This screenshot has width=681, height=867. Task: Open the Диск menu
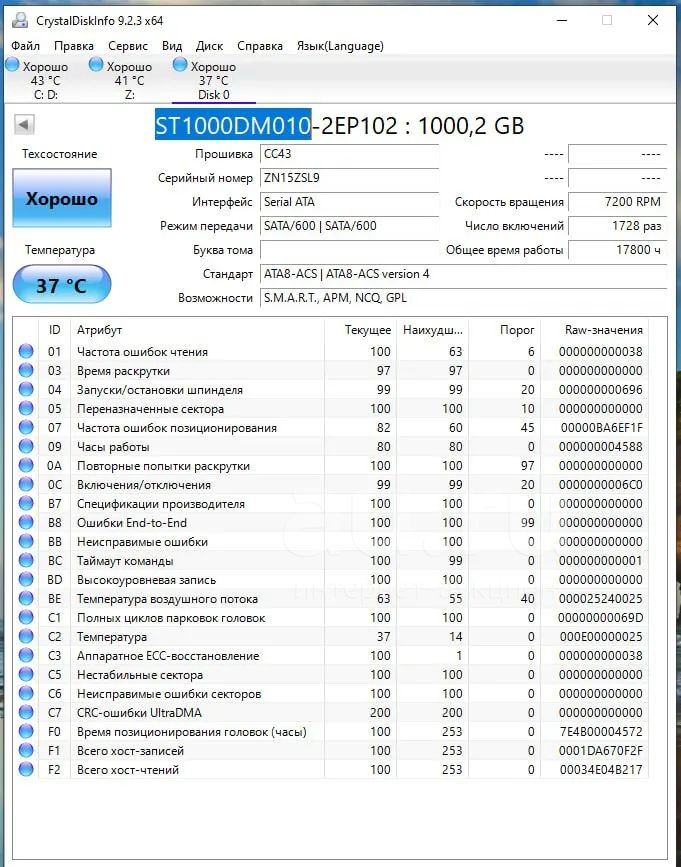point(209,46)
